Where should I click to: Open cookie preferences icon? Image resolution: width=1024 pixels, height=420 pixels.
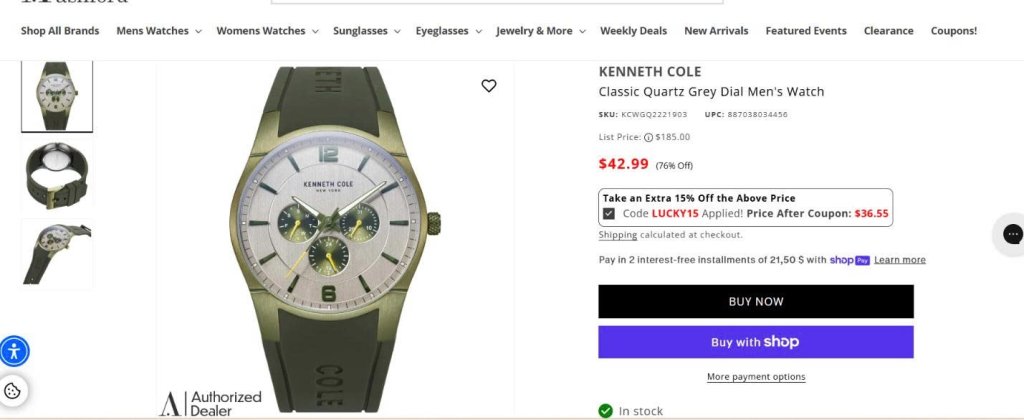coord(12,391)
